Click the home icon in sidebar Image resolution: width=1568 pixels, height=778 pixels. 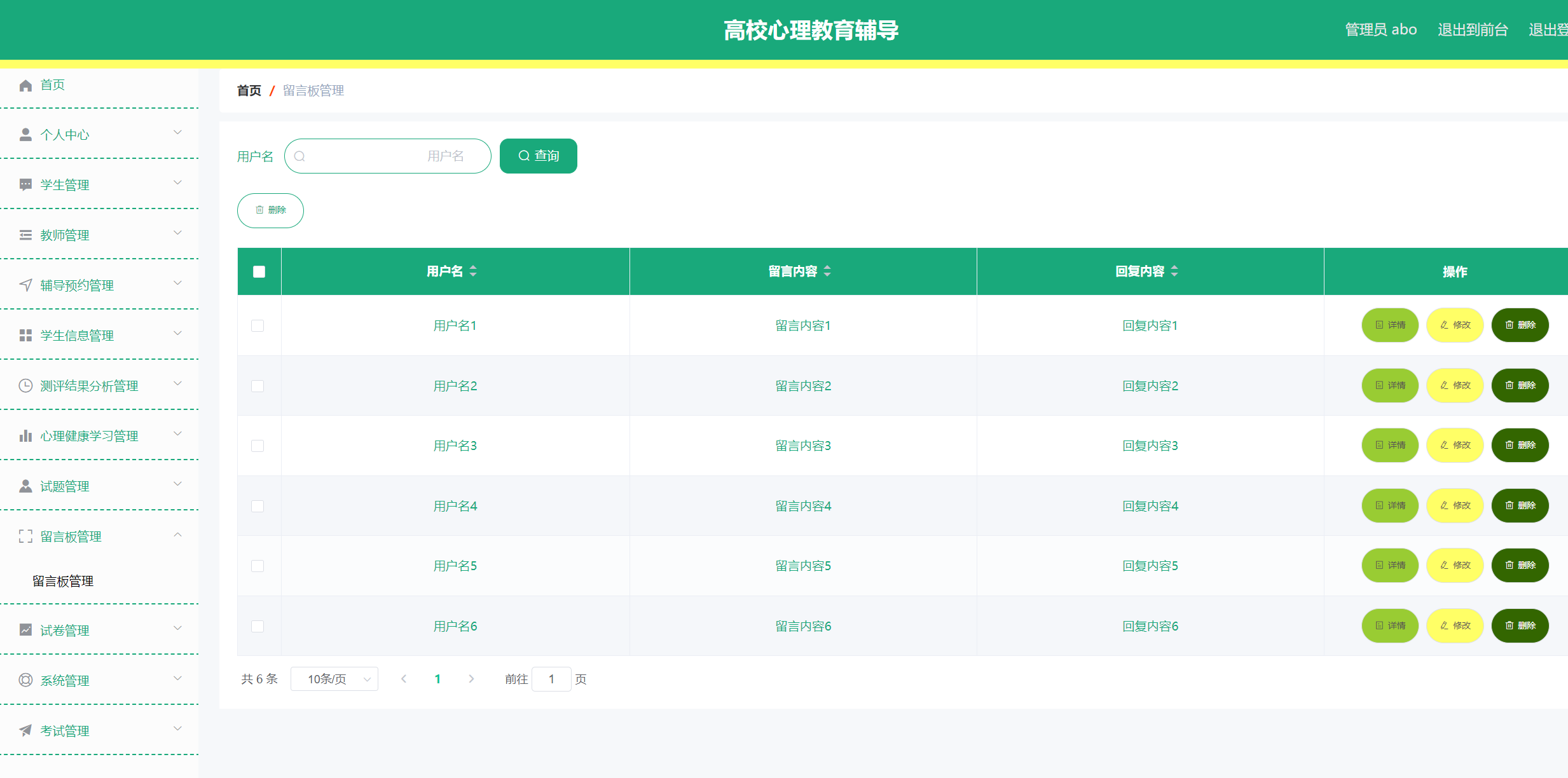click(x=25, y=85)
